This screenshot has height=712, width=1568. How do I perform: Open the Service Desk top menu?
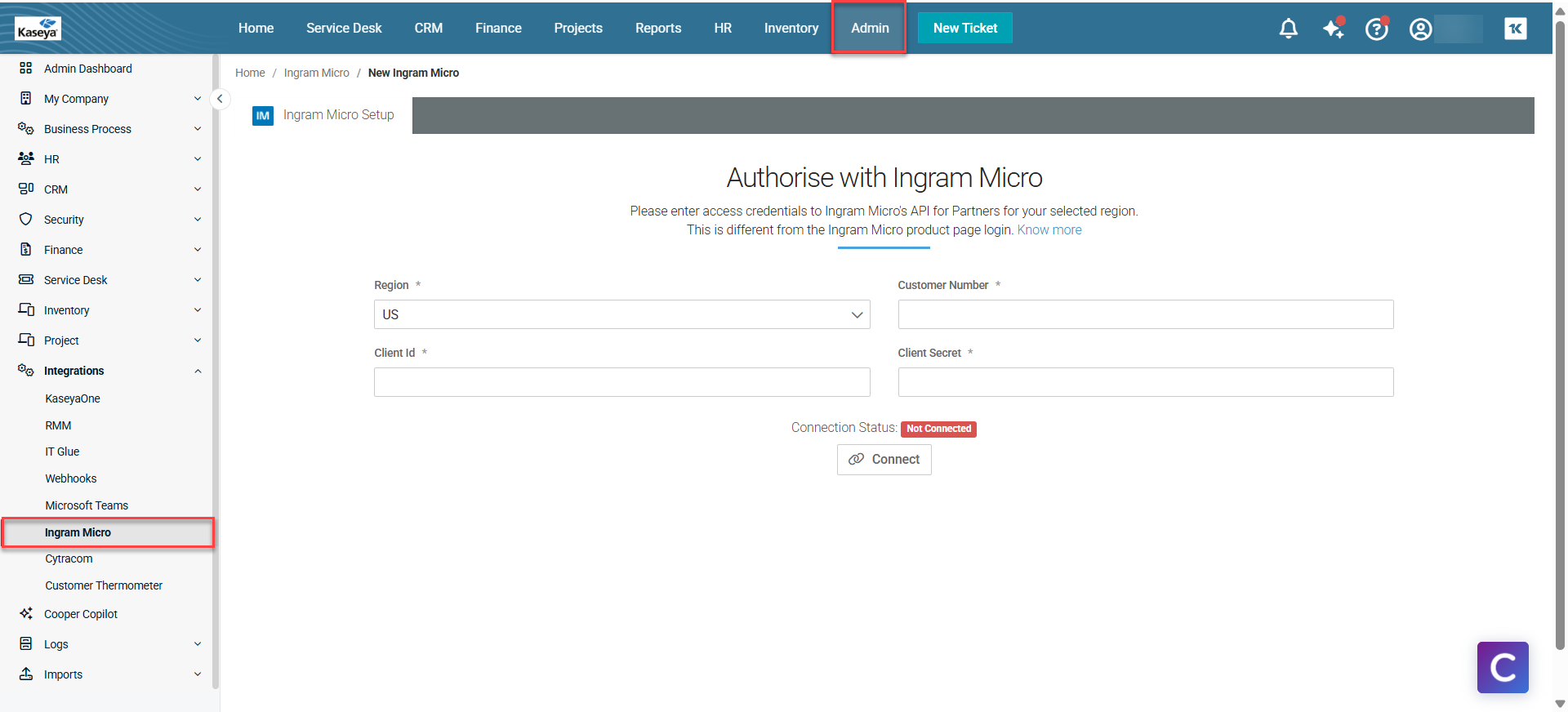(344, 28)
